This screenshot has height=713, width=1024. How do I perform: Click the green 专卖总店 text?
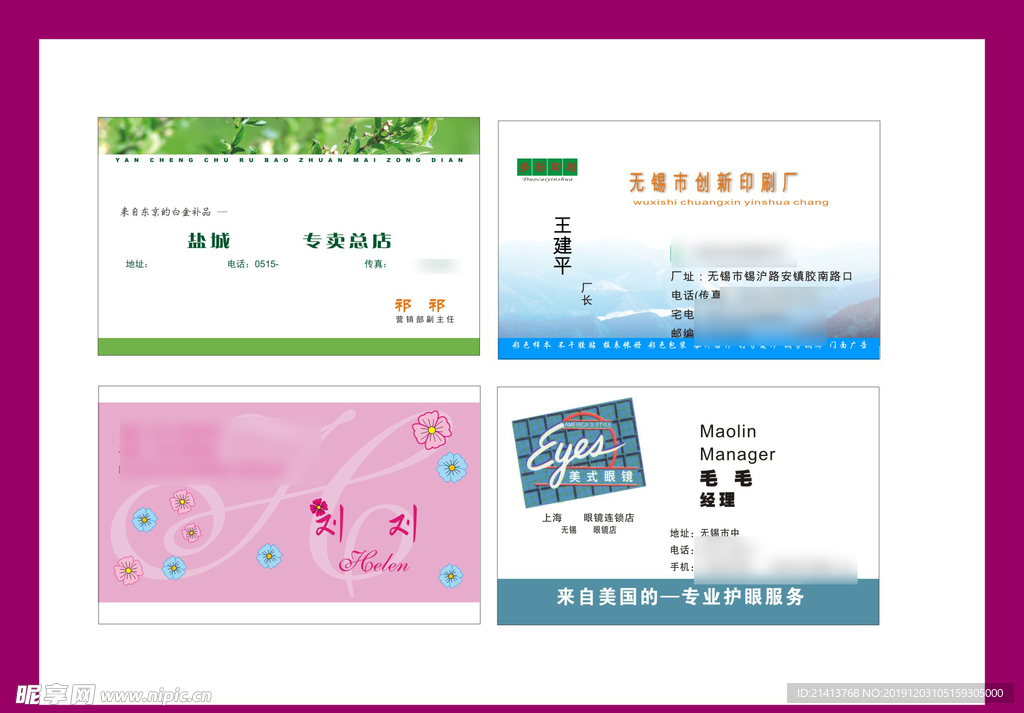point(347,240)
